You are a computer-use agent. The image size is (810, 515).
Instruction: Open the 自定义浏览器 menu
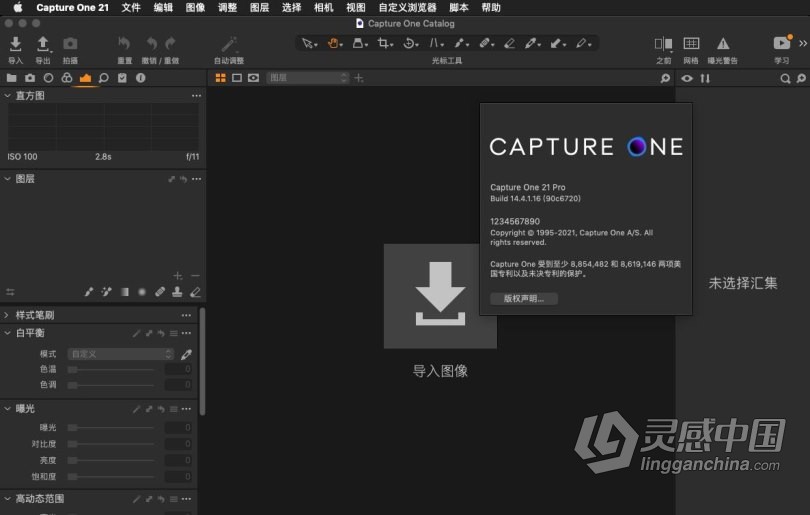tap(407, 7)
